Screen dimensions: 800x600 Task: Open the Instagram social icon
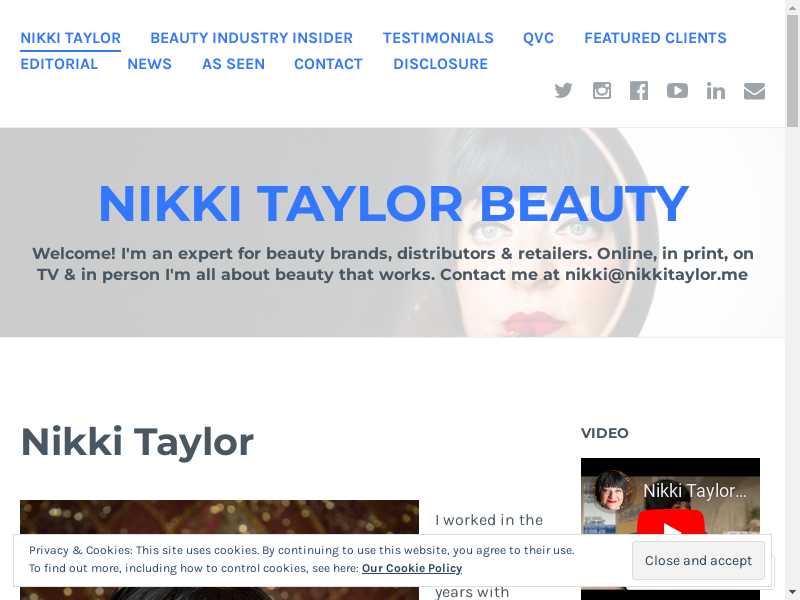(602, 91)
